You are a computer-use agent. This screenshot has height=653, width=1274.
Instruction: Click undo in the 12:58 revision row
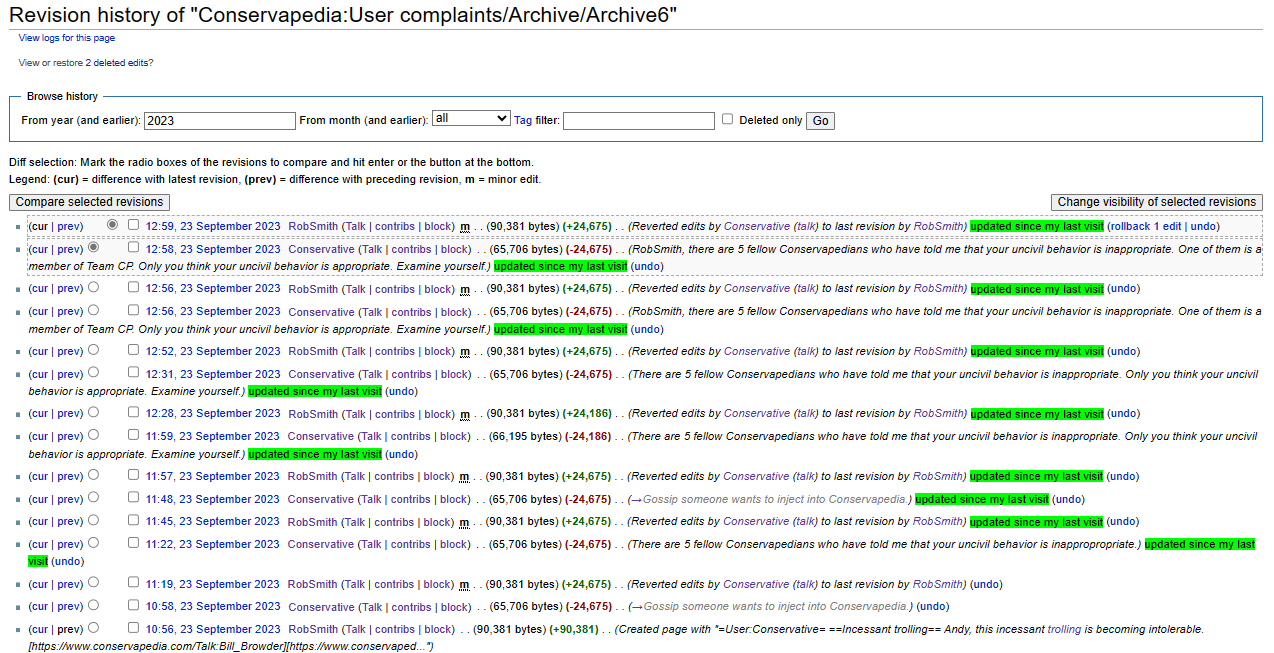(647, 267)
